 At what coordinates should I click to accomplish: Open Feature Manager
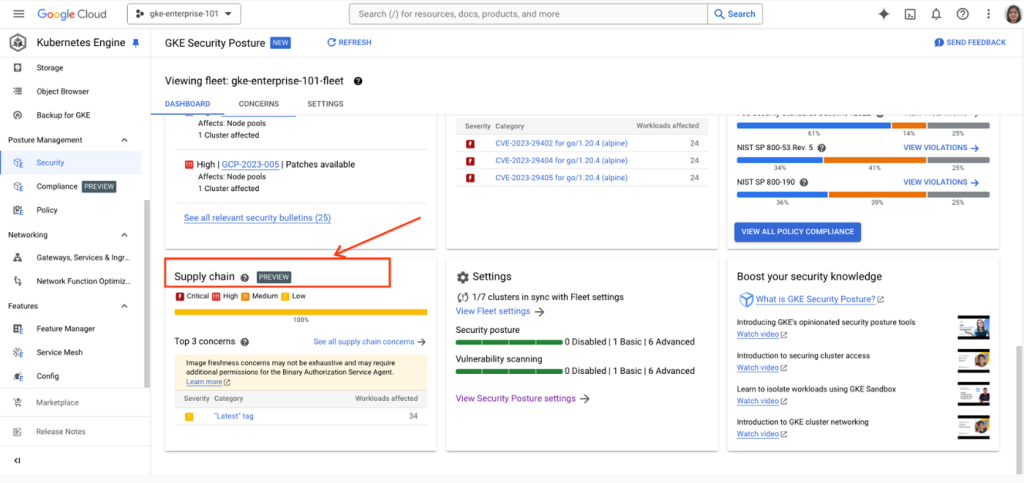(65, 329)
